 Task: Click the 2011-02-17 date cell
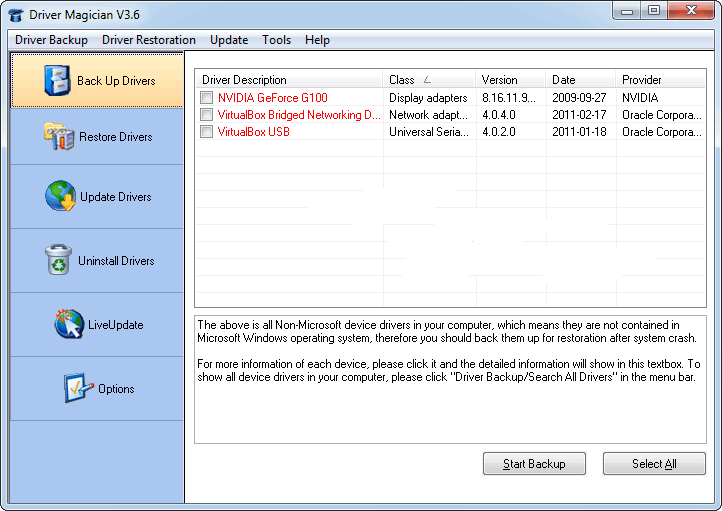point(579,115)
